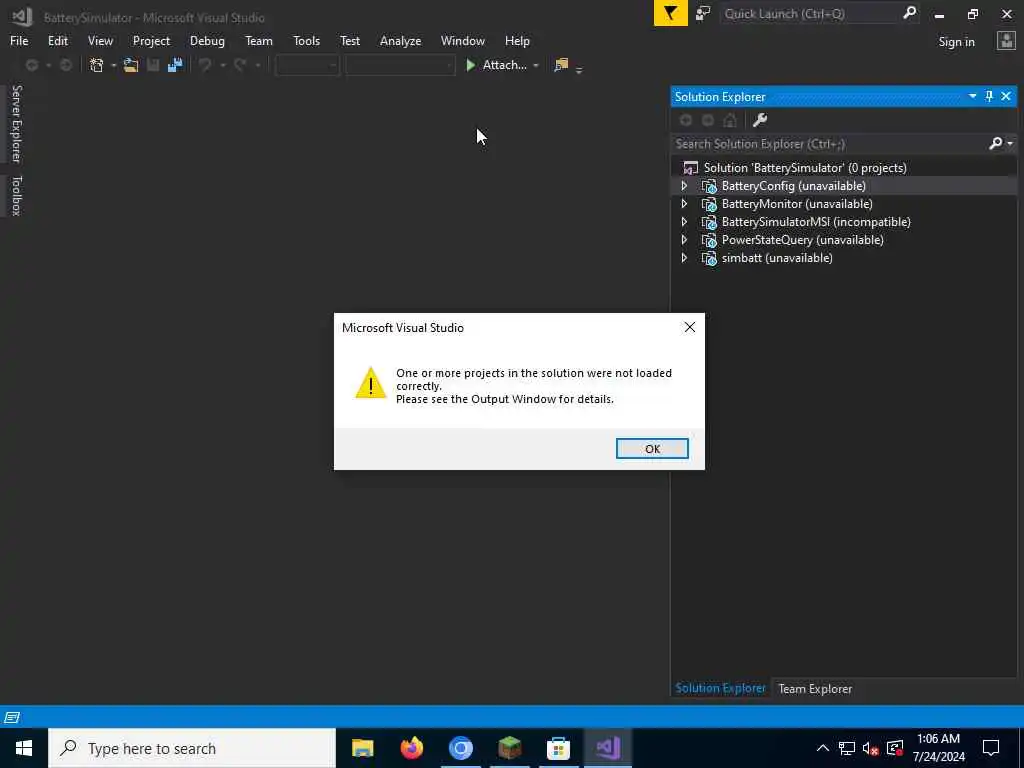
Task: Select BatterySimulatorMSI (incompatible) in tree
Action: (x=816, y=222)
